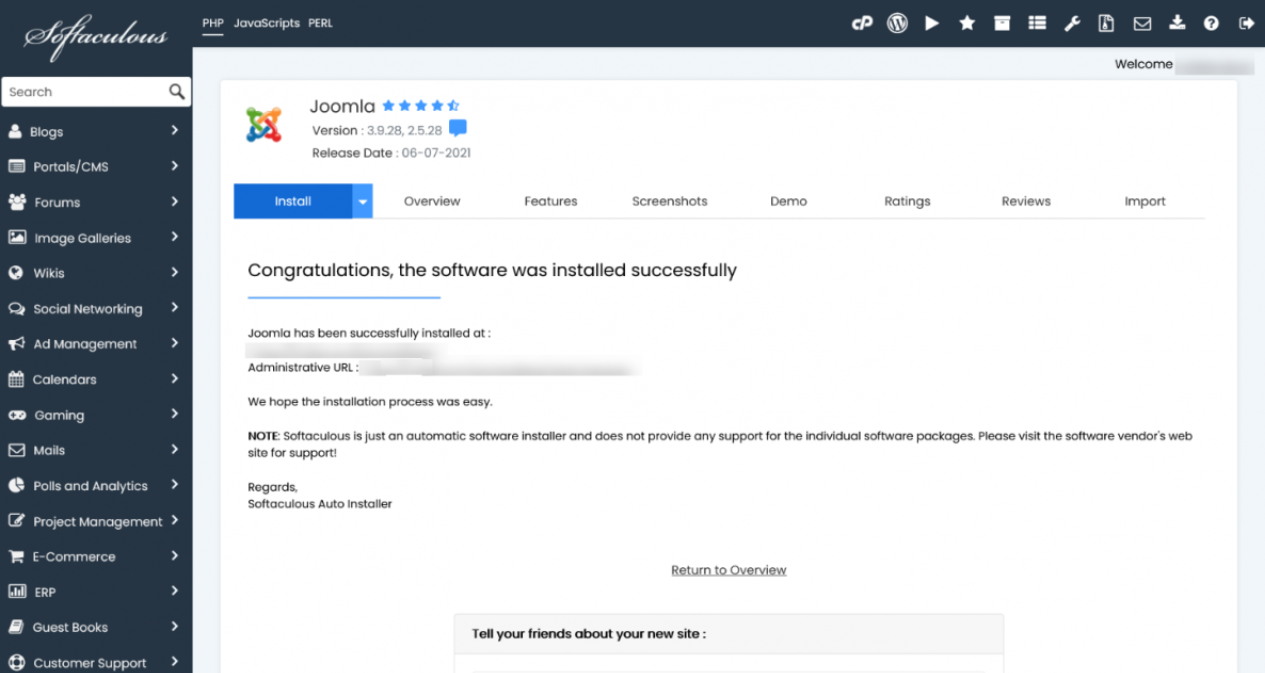
Task: Open the demos play icon
Action: pos(932,23)
